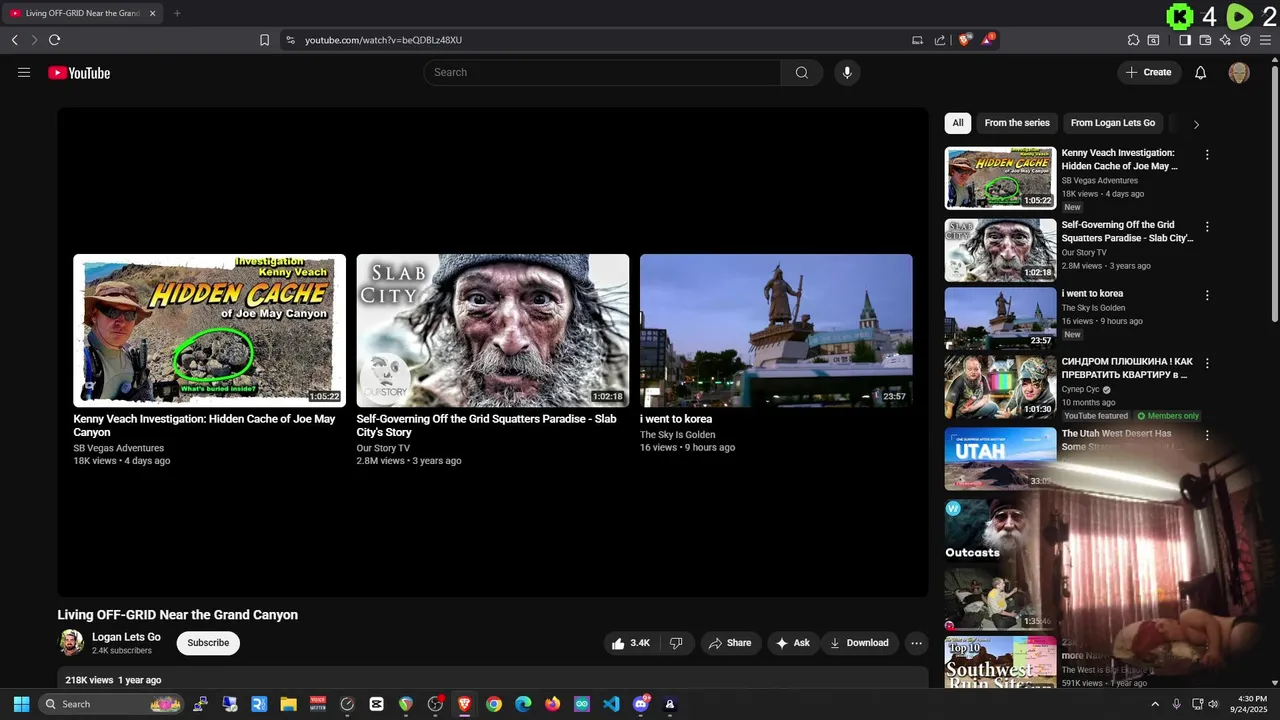Open Our Story TV channel under endscreen

(383, 448)
